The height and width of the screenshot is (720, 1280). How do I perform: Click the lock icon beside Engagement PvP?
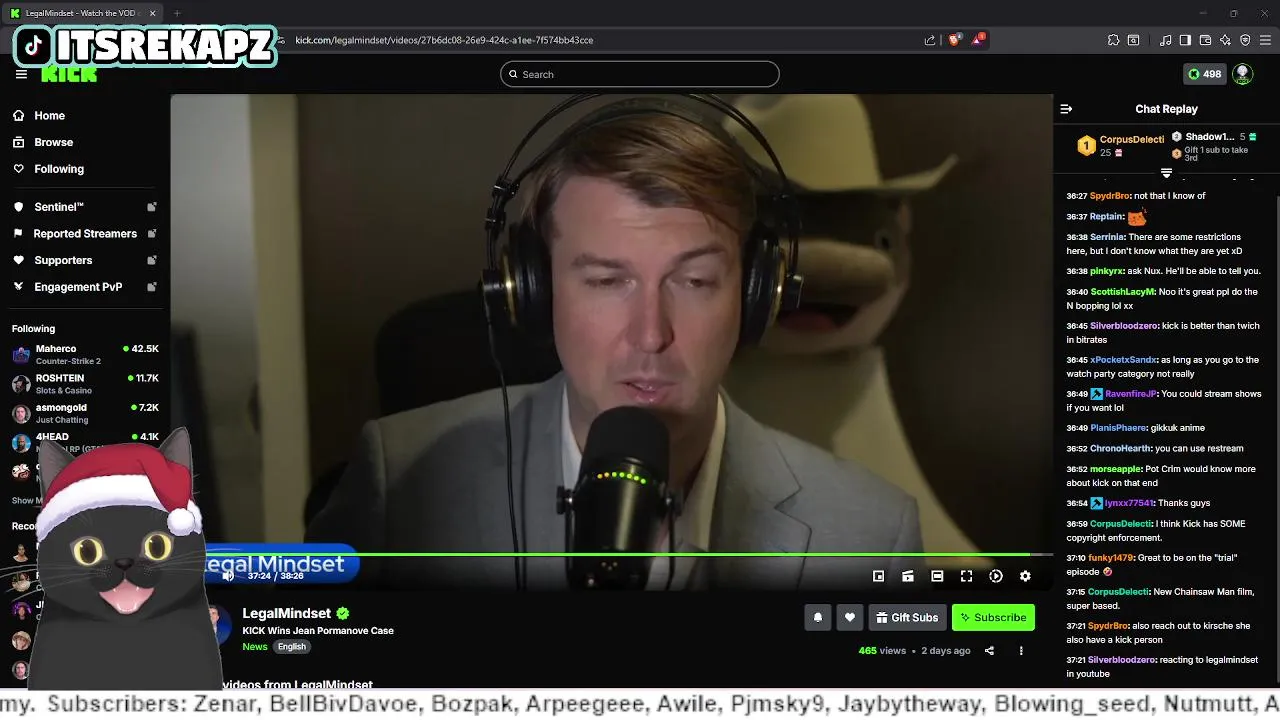pyautogui.click(x=152, y=287)
